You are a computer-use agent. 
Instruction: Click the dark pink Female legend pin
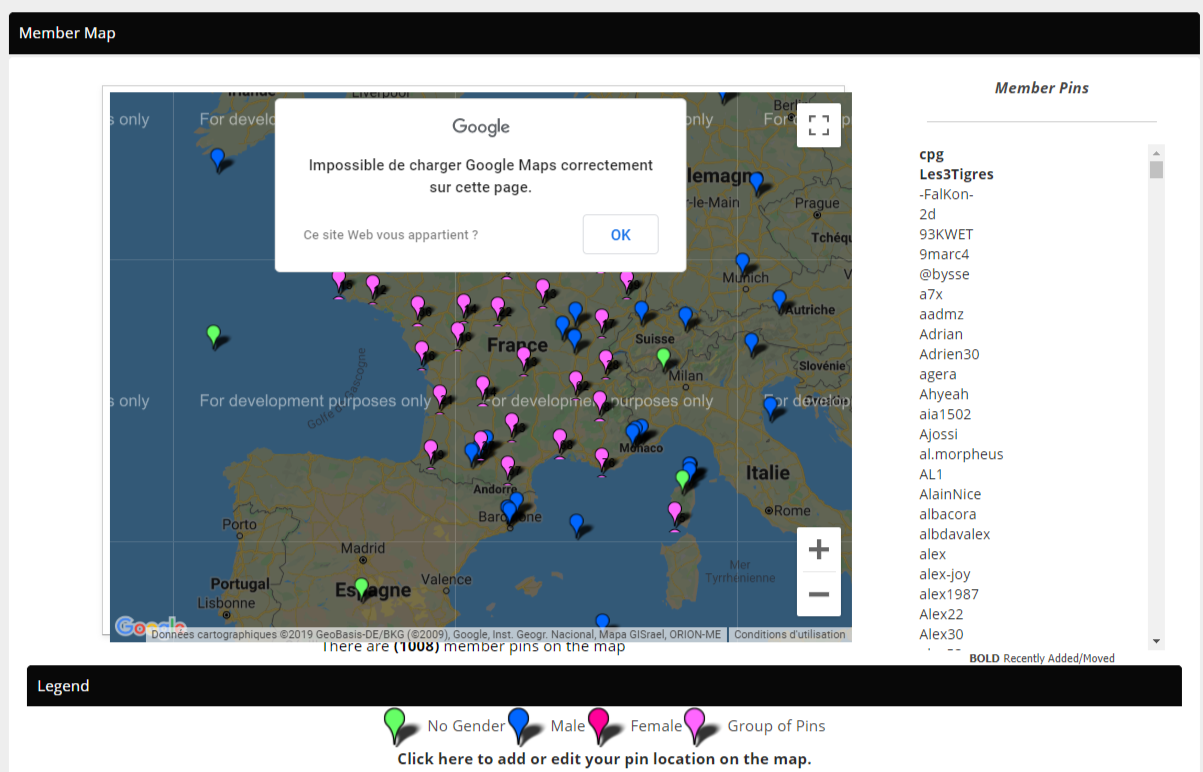point(599,724)
